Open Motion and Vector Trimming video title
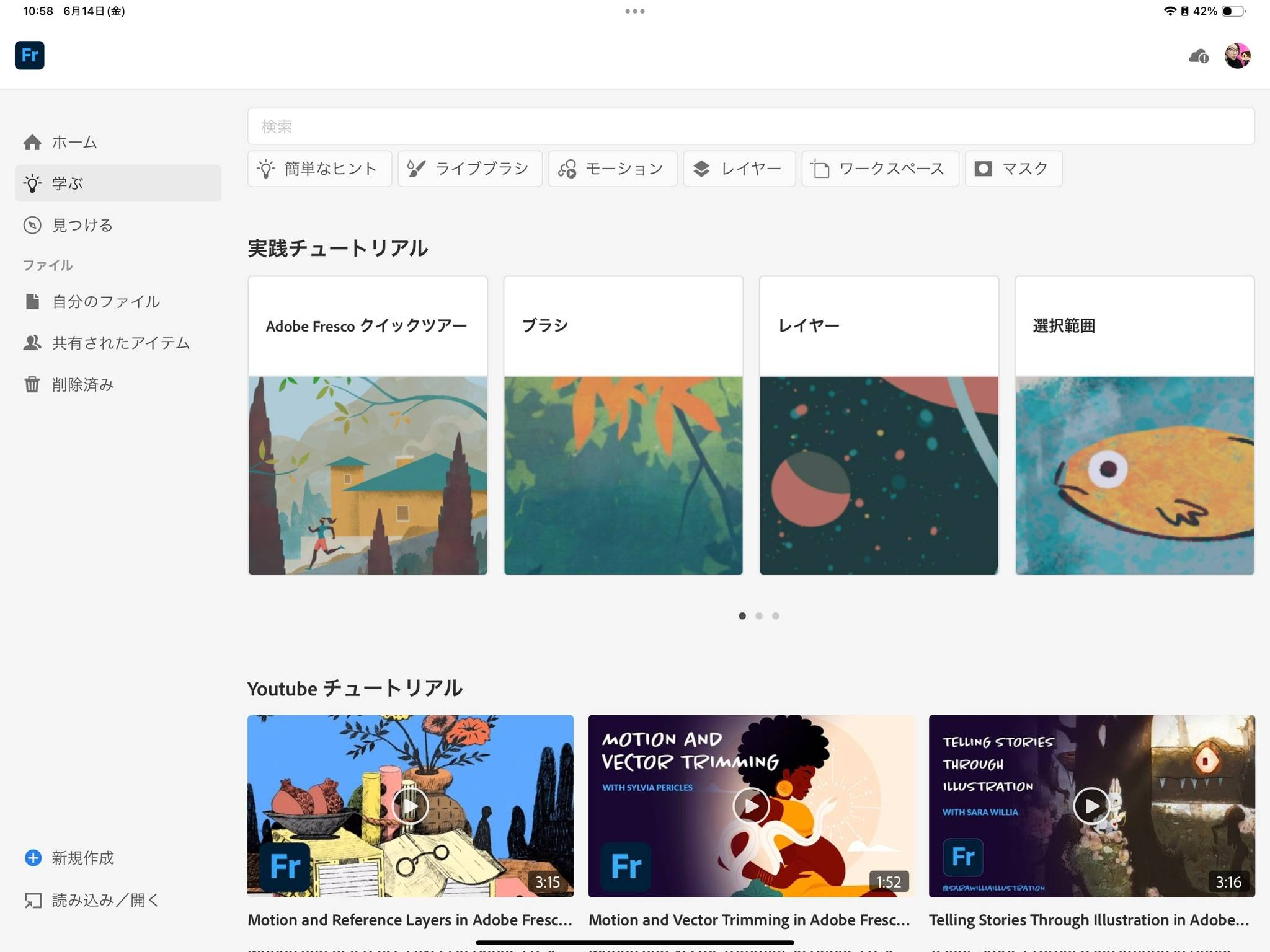 750,920
